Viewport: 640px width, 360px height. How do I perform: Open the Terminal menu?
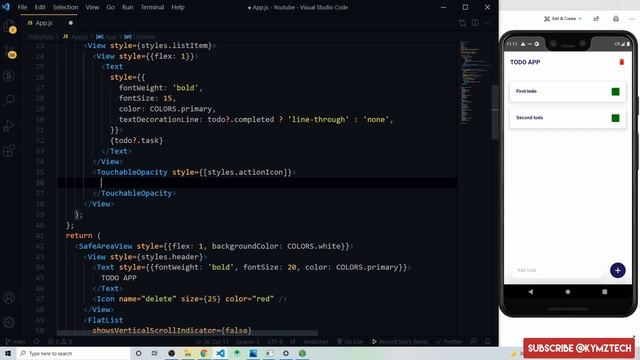click(x=152, y=7)
